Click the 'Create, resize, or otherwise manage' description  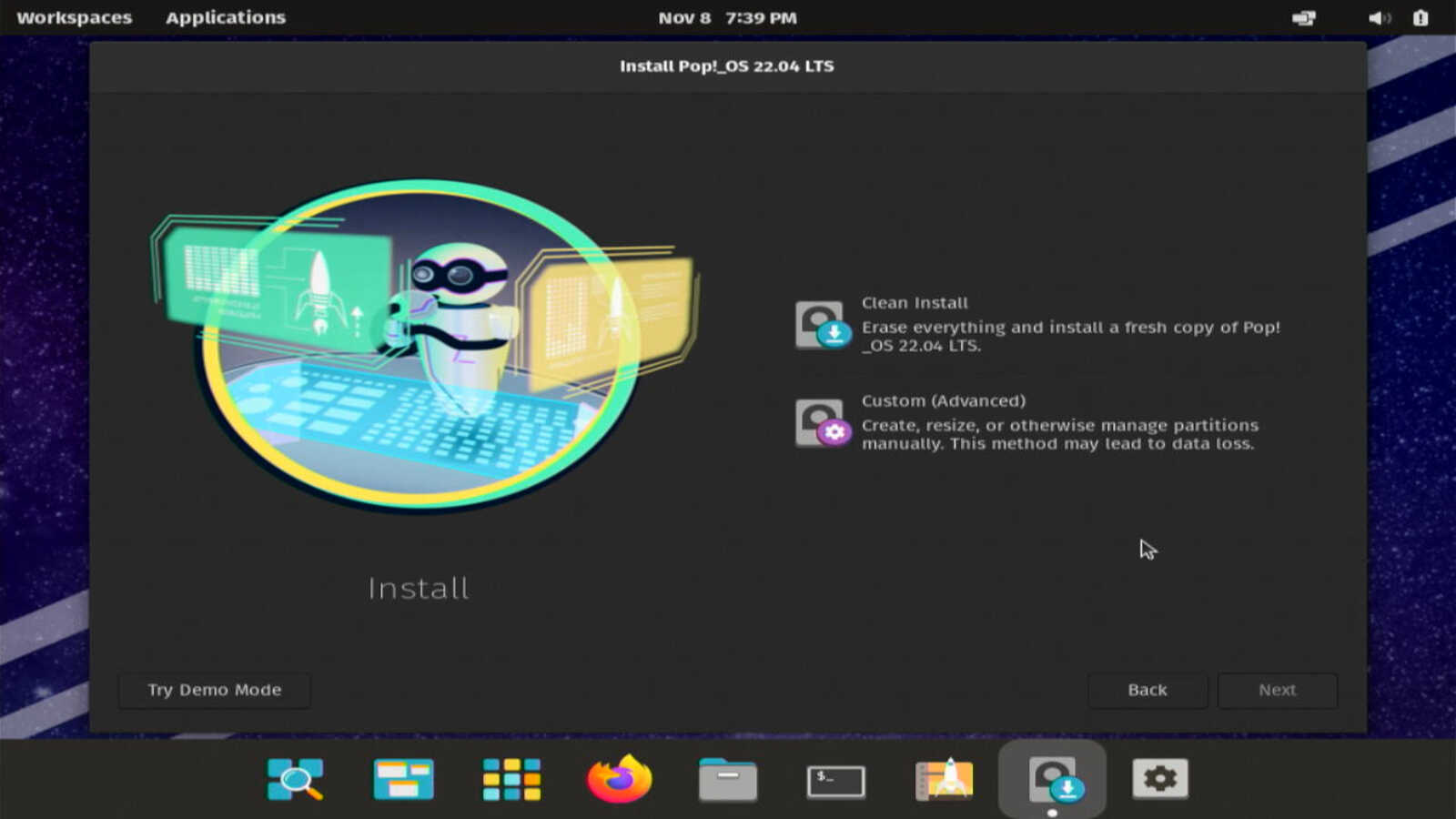[x=1060, y=434]
